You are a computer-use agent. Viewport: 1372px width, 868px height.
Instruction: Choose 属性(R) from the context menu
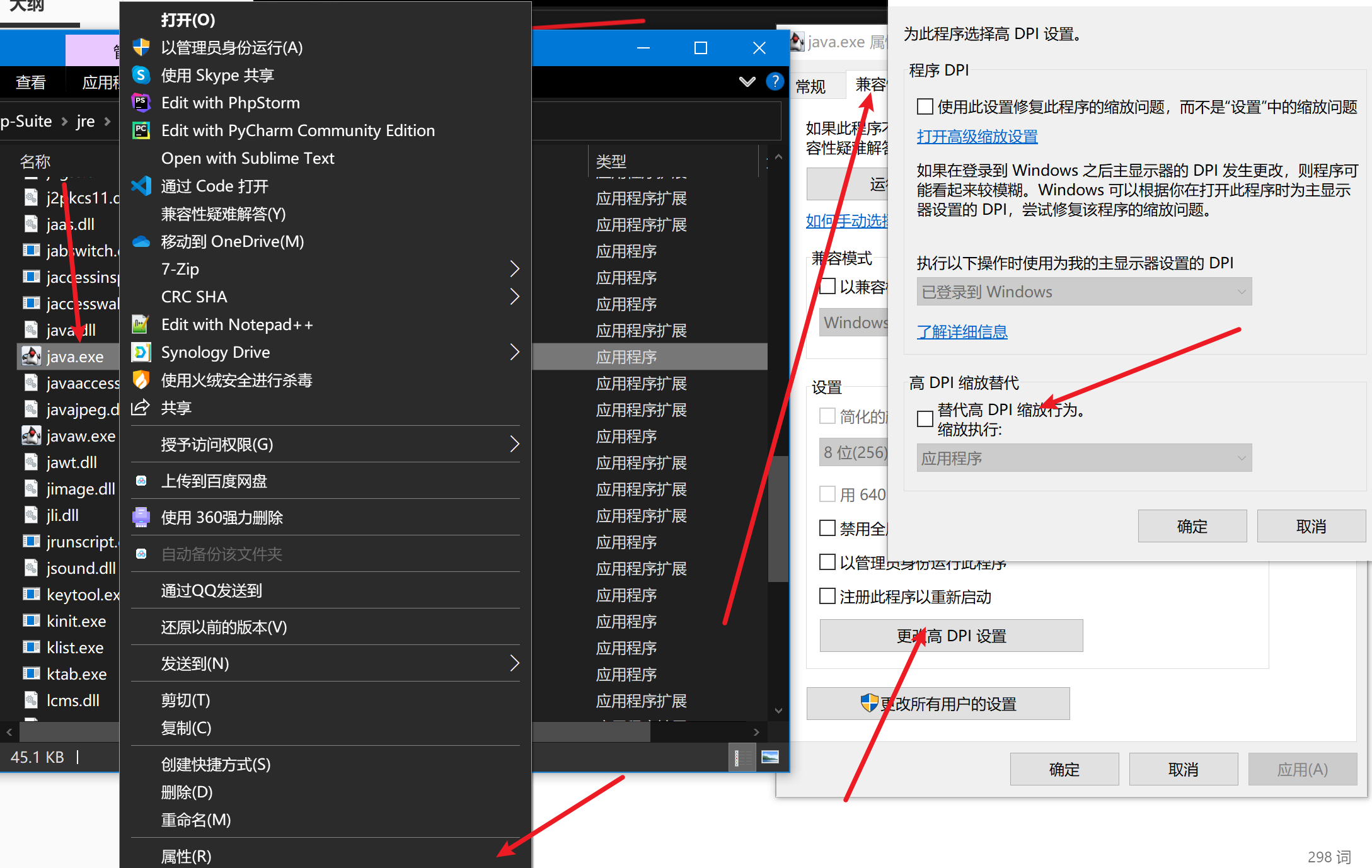(325, 856)
